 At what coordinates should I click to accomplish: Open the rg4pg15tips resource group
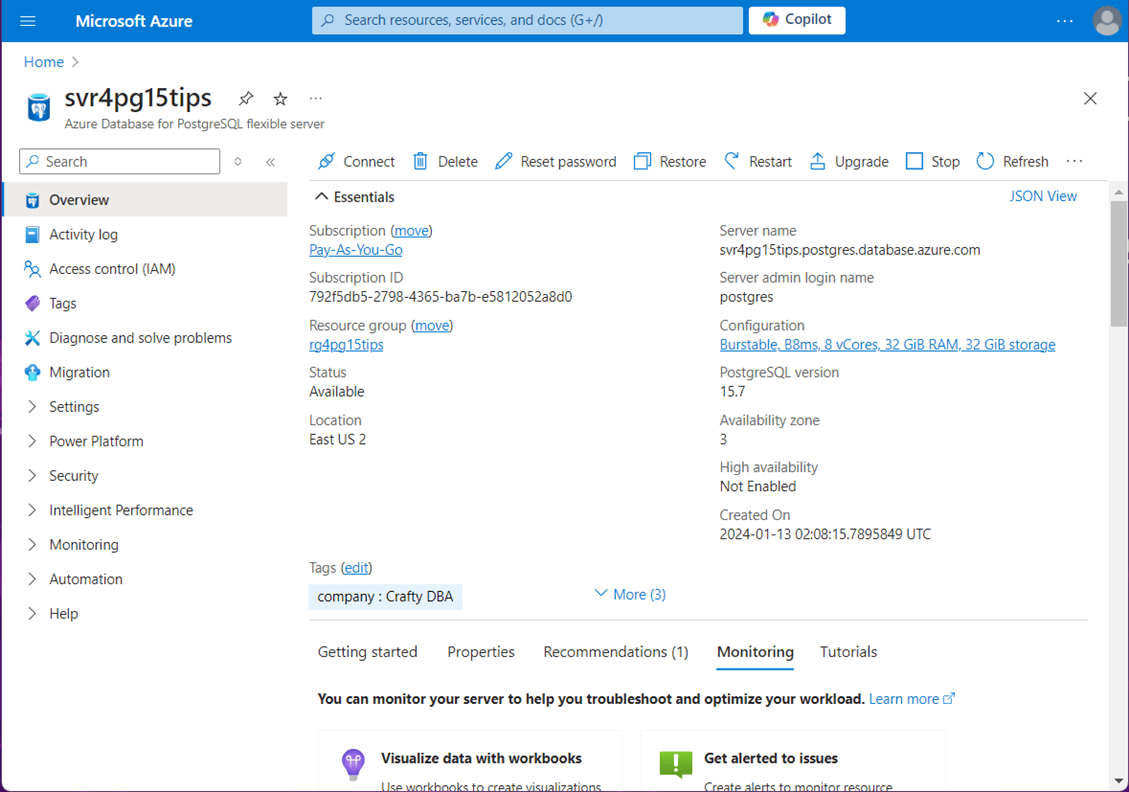[x=346, y=345]
